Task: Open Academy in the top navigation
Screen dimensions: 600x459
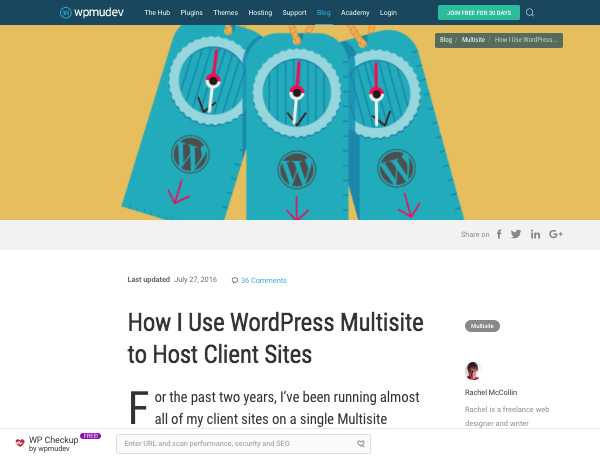Action: (355, 13)
